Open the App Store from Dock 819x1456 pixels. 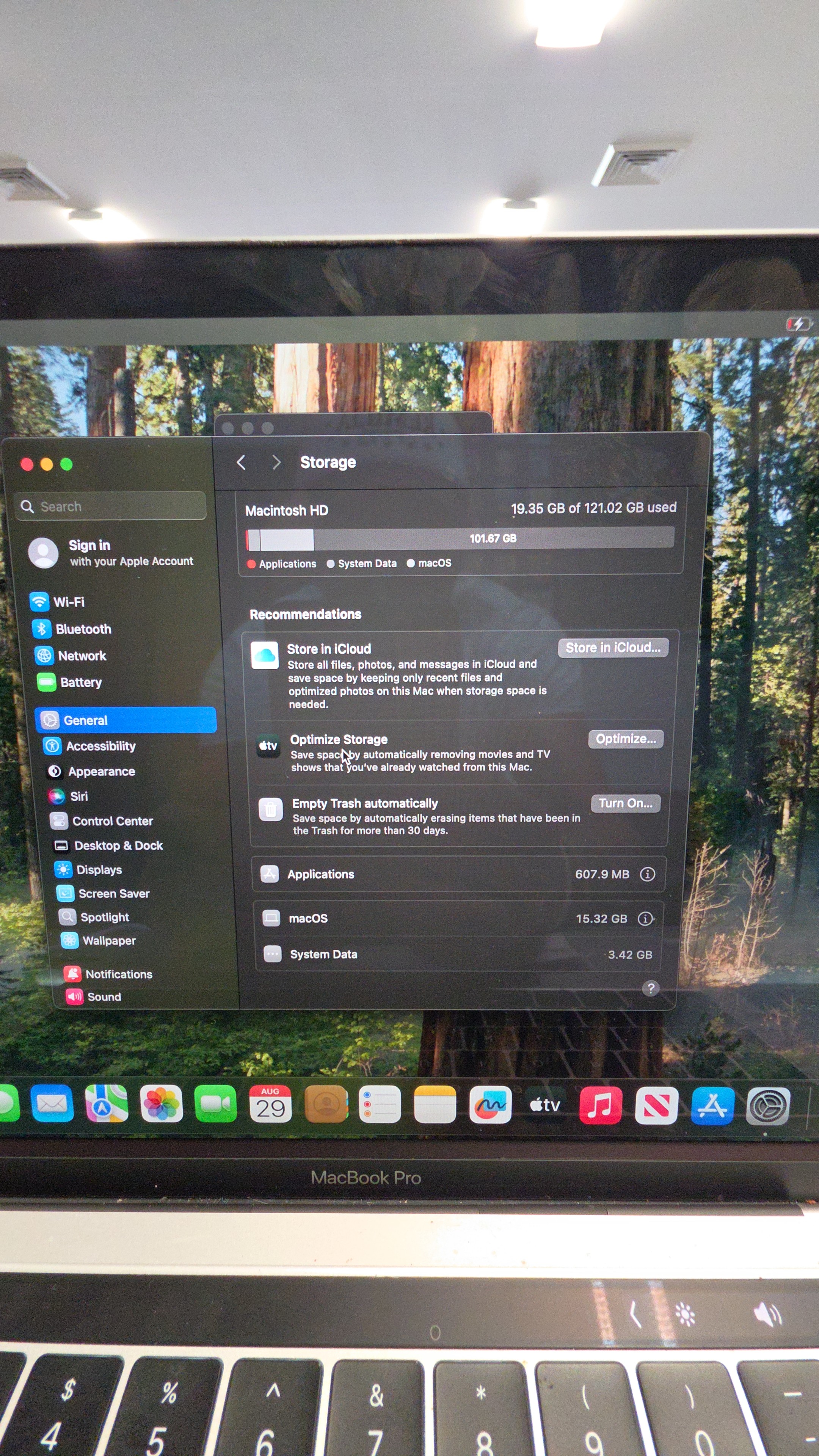(x=712, y=1106)
